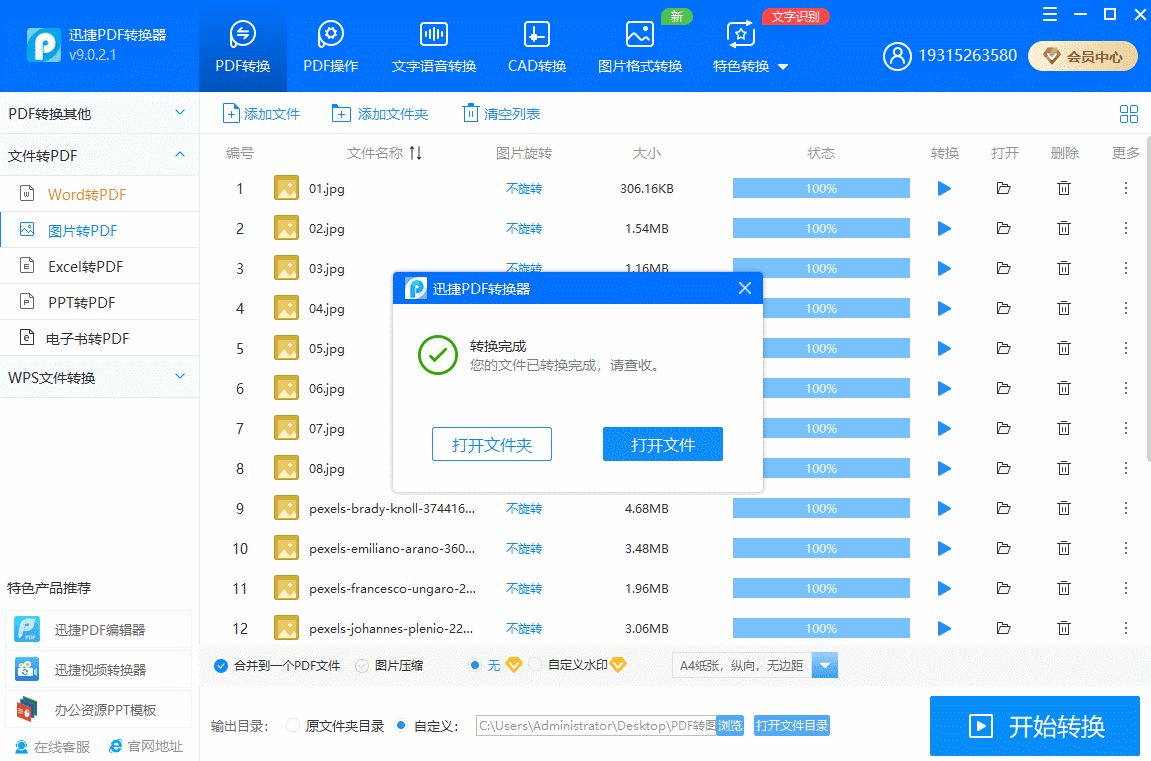1151x761 pixels.
Task: Click 打开文件目录 button
Action: (792, 726)
